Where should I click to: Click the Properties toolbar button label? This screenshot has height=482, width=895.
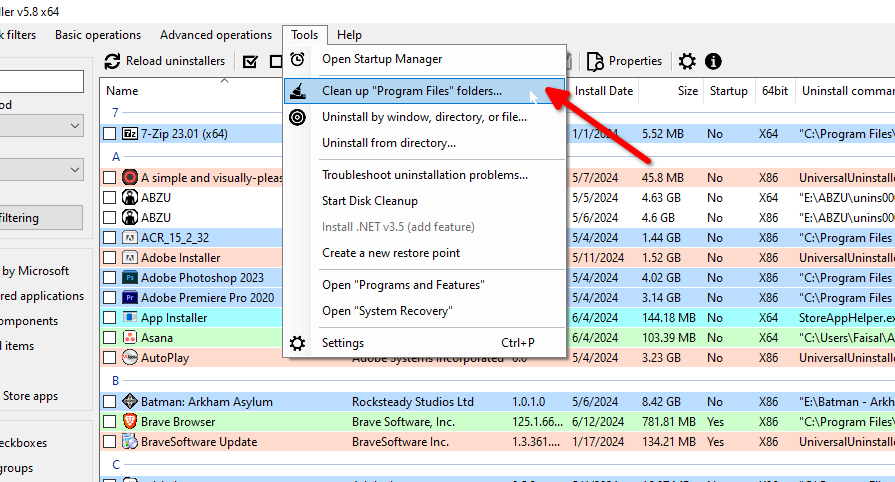(x=635, y=61)
